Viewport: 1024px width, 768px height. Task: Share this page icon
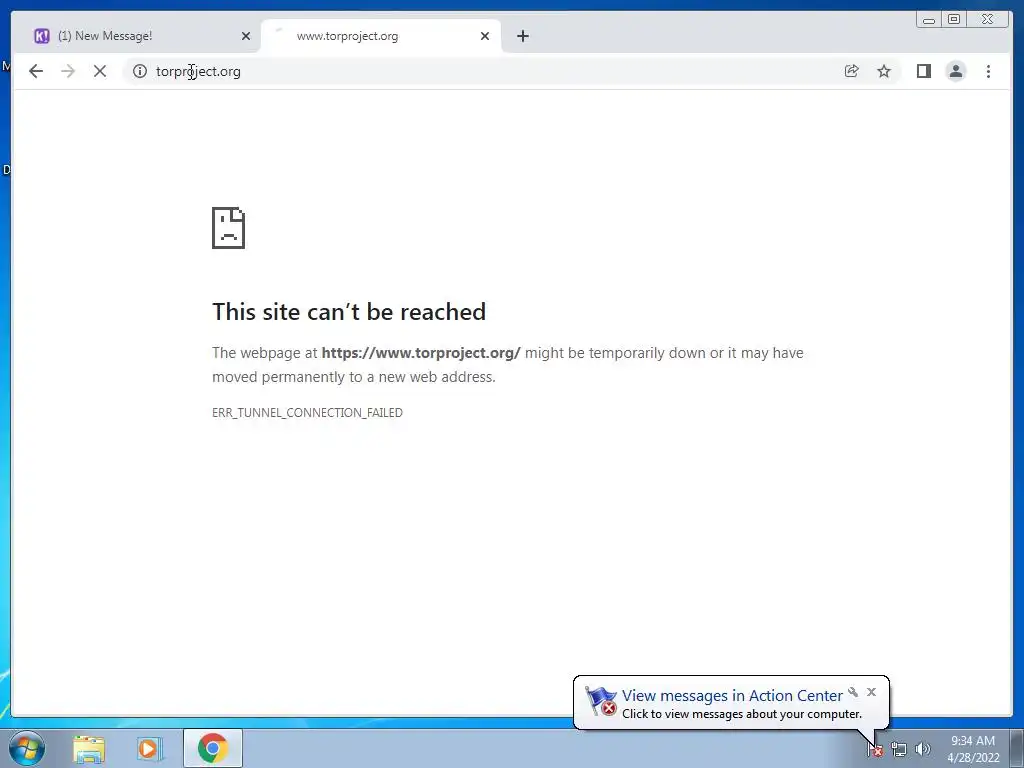(851, 71)
